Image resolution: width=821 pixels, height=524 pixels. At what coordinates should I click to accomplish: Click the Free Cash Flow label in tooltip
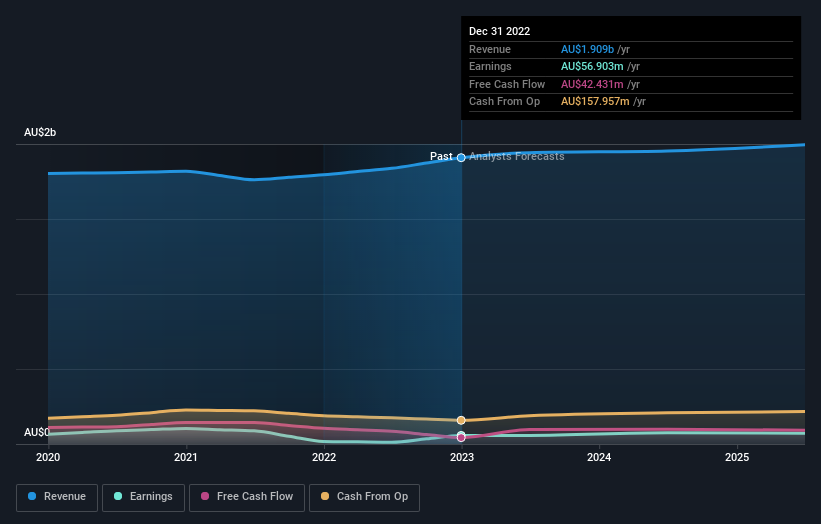click(x=507, y=84)
